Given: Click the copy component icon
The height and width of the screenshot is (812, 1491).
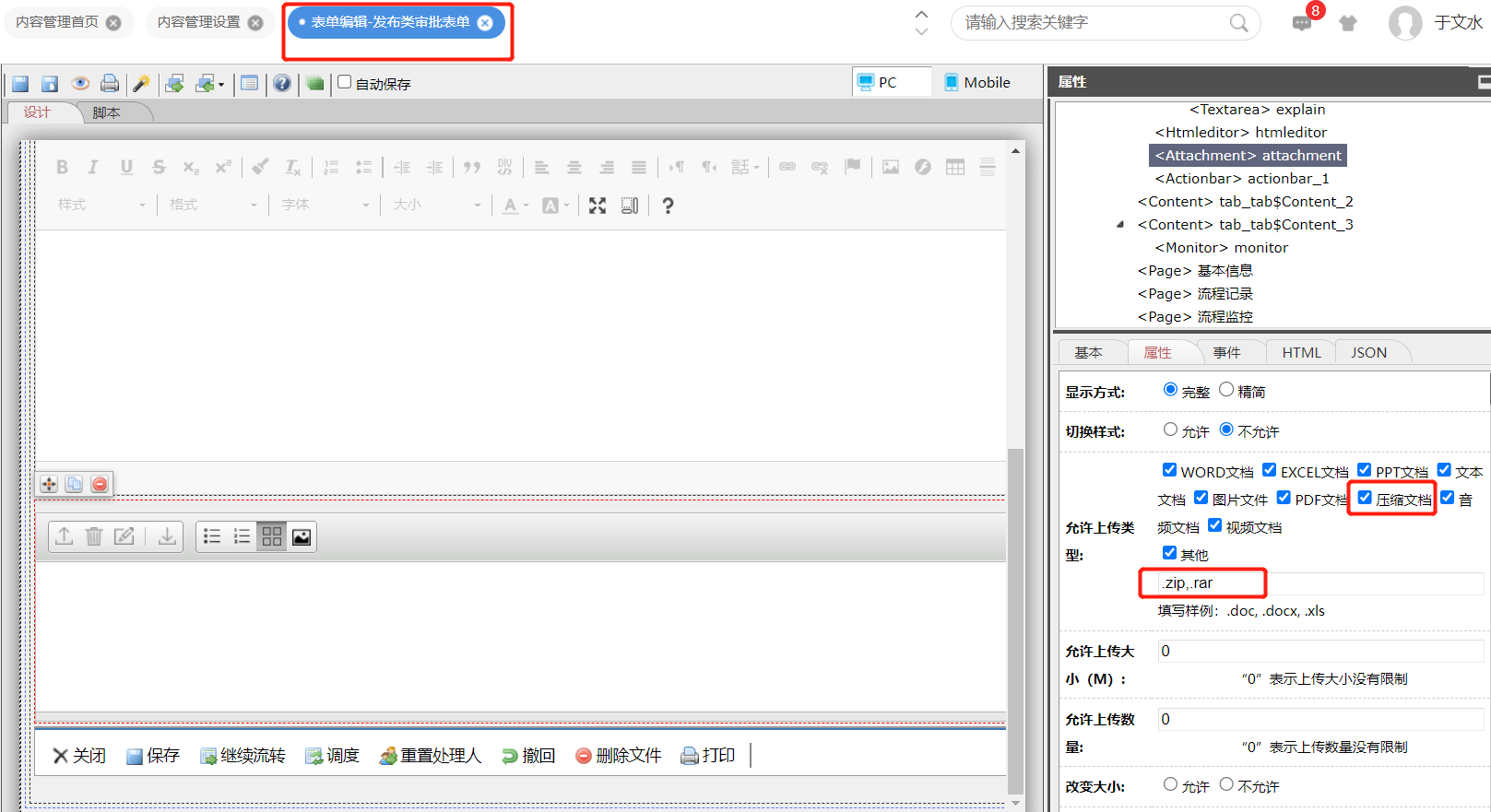Looking at the screenshot, I should pyautogui.click(x=74, y=484).
